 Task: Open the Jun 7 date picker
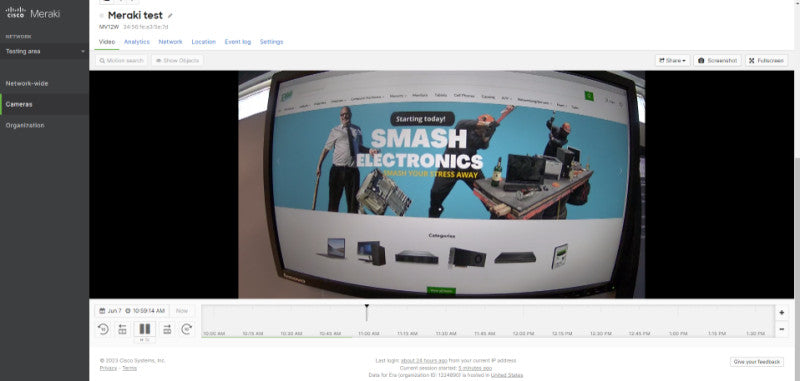pos(110,311)
